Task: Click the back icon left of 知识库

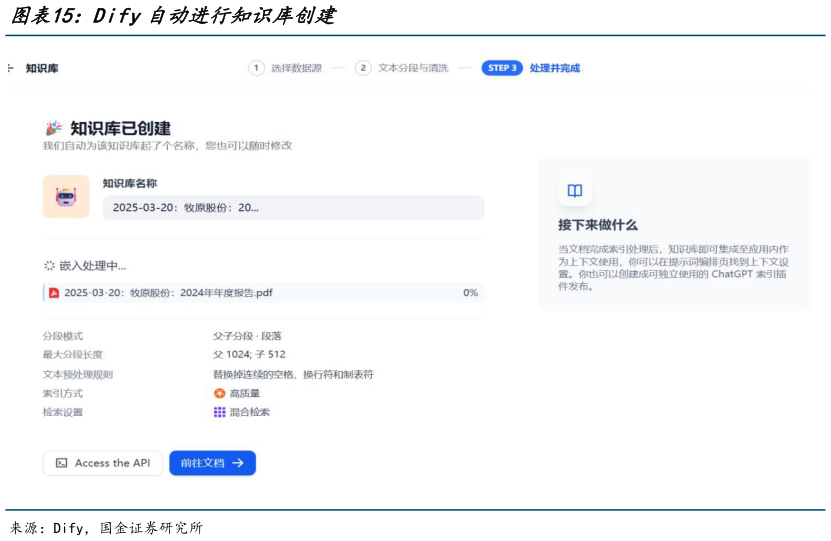Action: click(11, 68)
